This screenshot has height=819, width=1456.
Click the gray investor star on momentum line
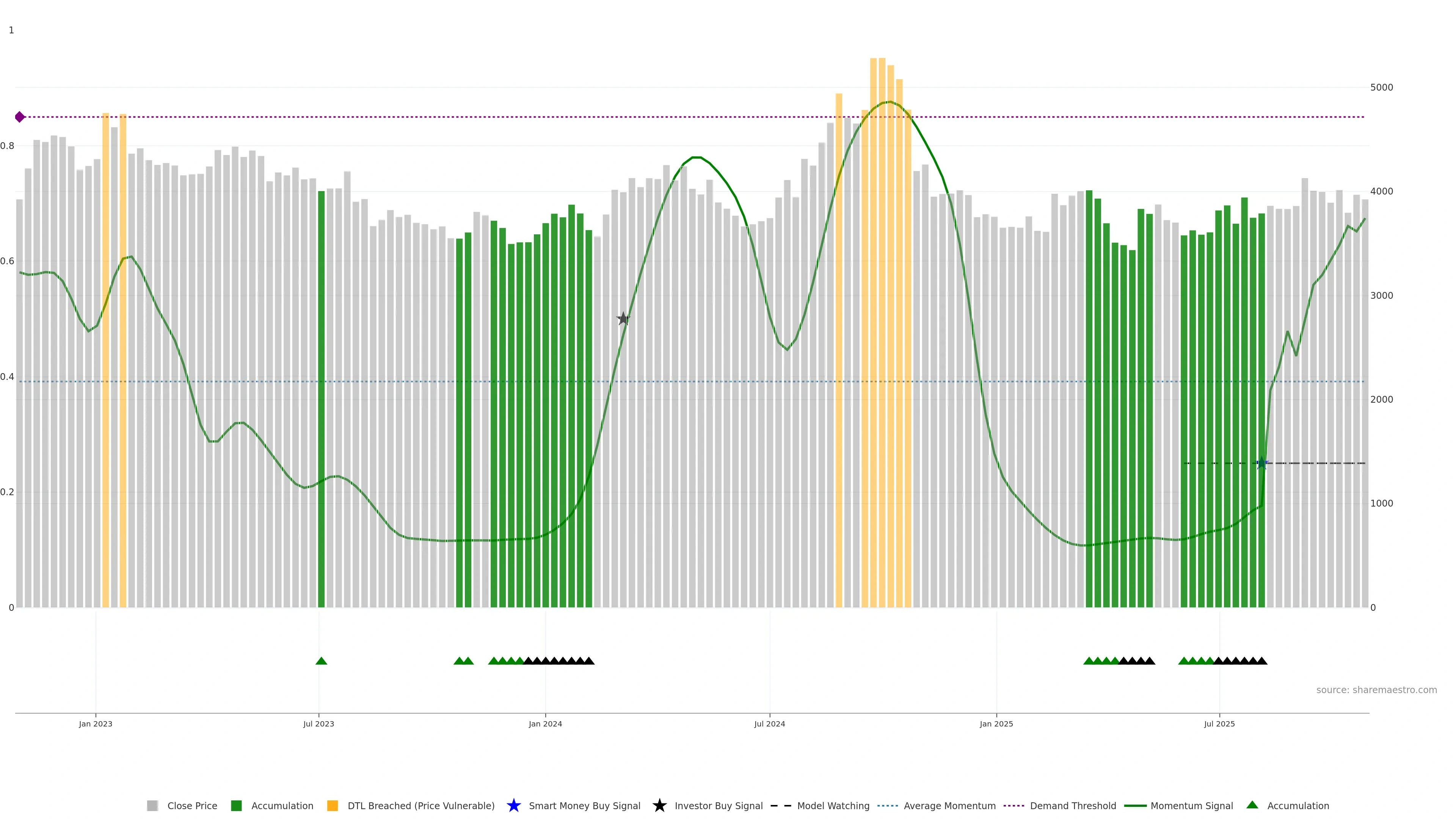pos(623,319)
